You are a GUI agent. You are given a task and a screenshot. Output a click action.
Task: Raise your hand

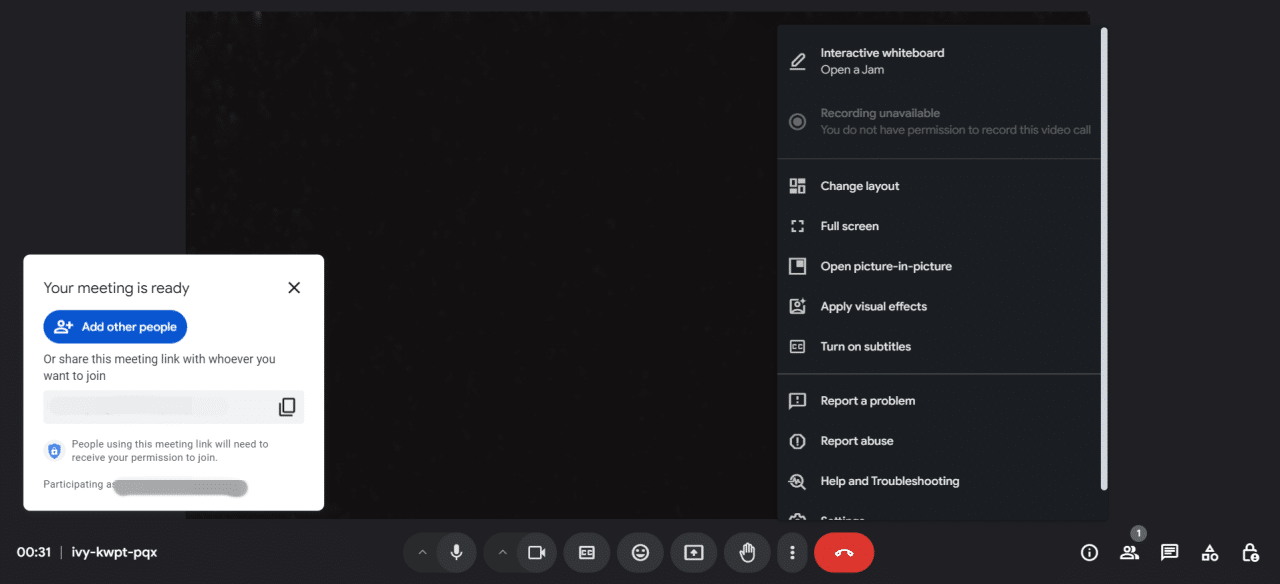point(747,552)
